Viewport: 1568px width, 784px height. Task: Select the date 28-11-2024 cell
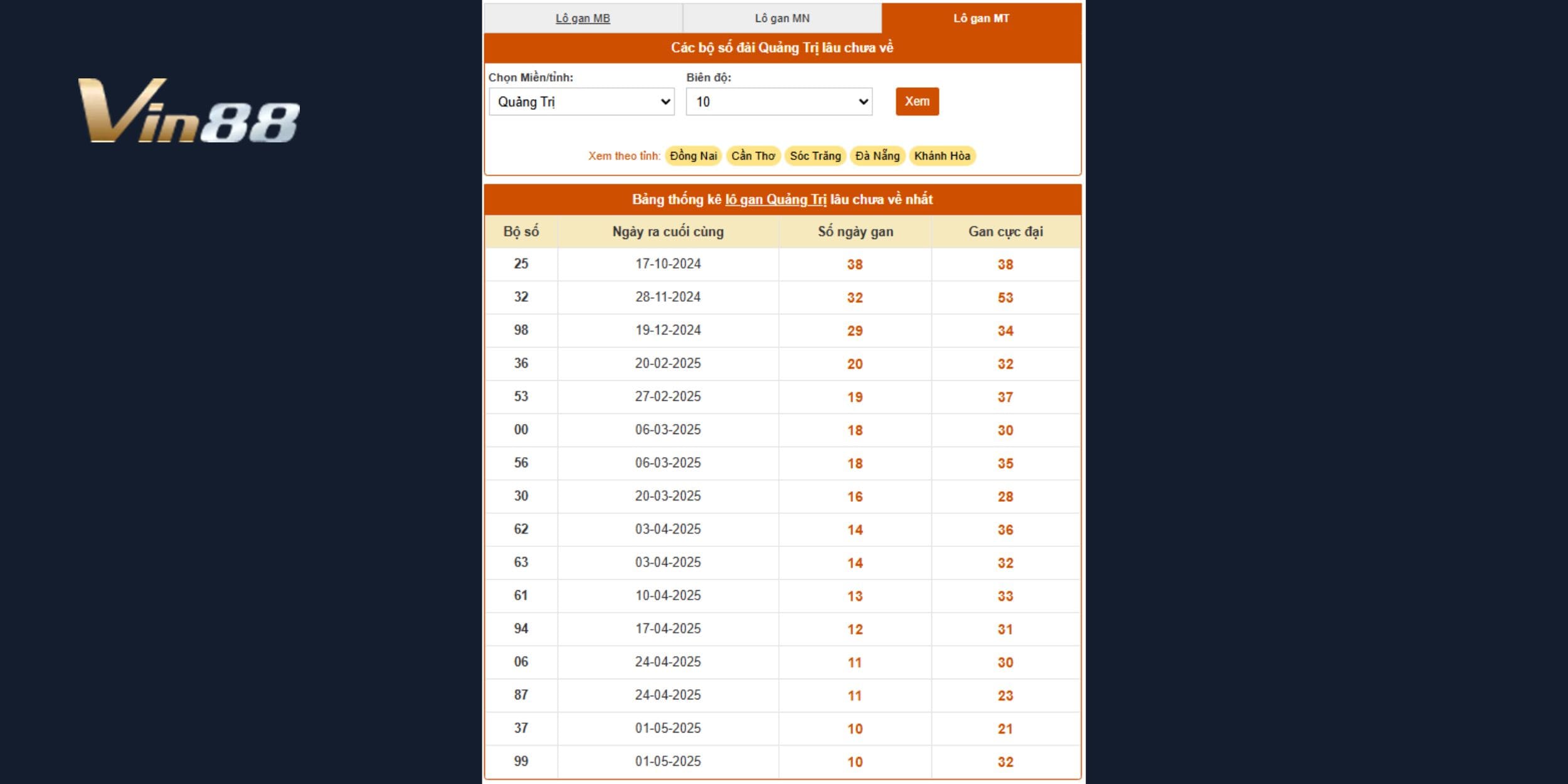pyautogui.click(x=668, y=297)
